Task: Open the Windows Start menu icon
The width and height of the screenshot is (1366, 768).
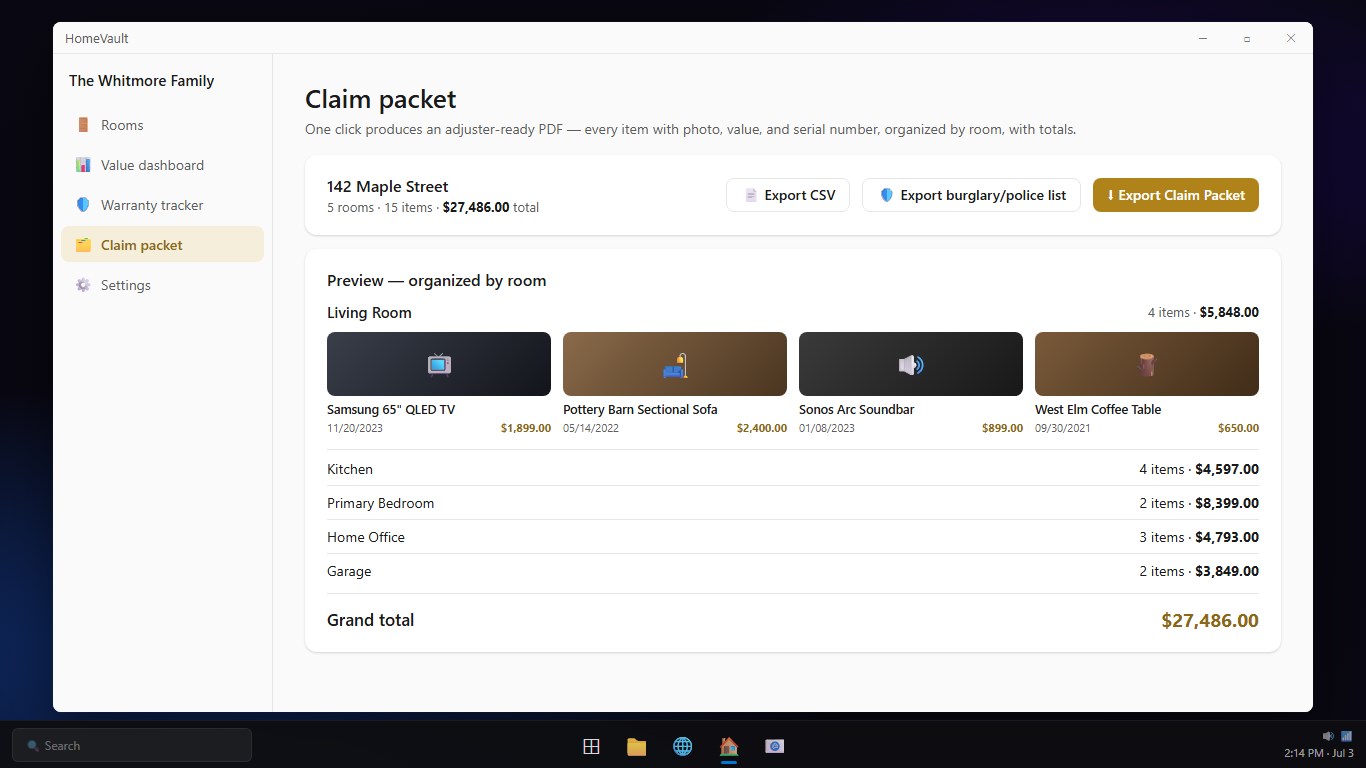Action: [x=591, y=746]
